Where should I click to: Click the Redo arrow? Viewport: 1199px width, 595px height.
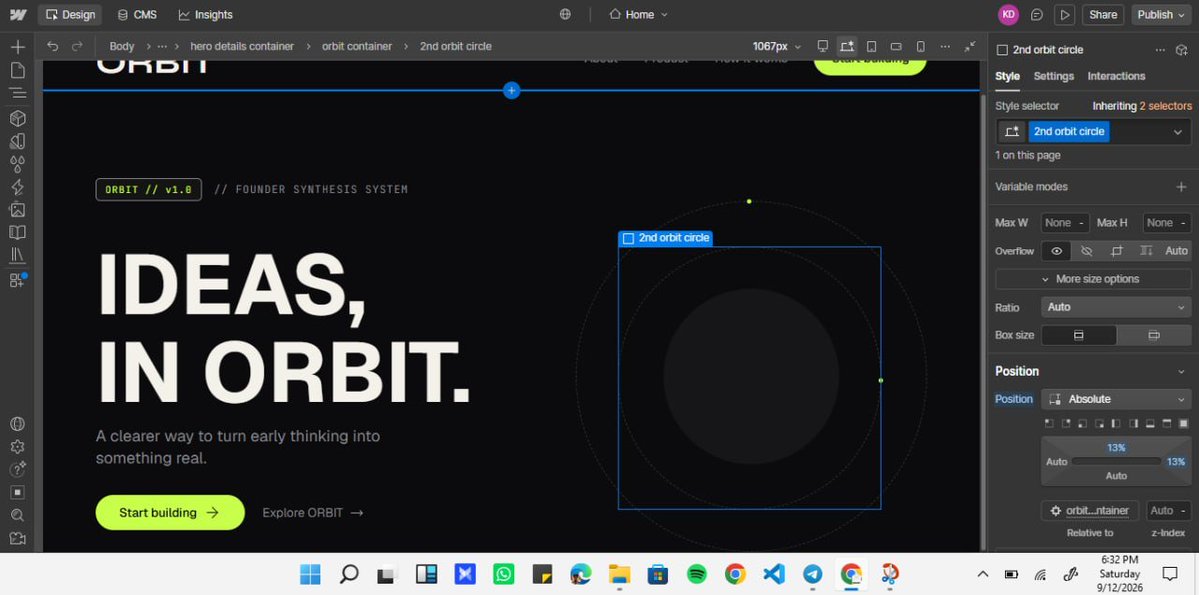[x=76, y=46]
